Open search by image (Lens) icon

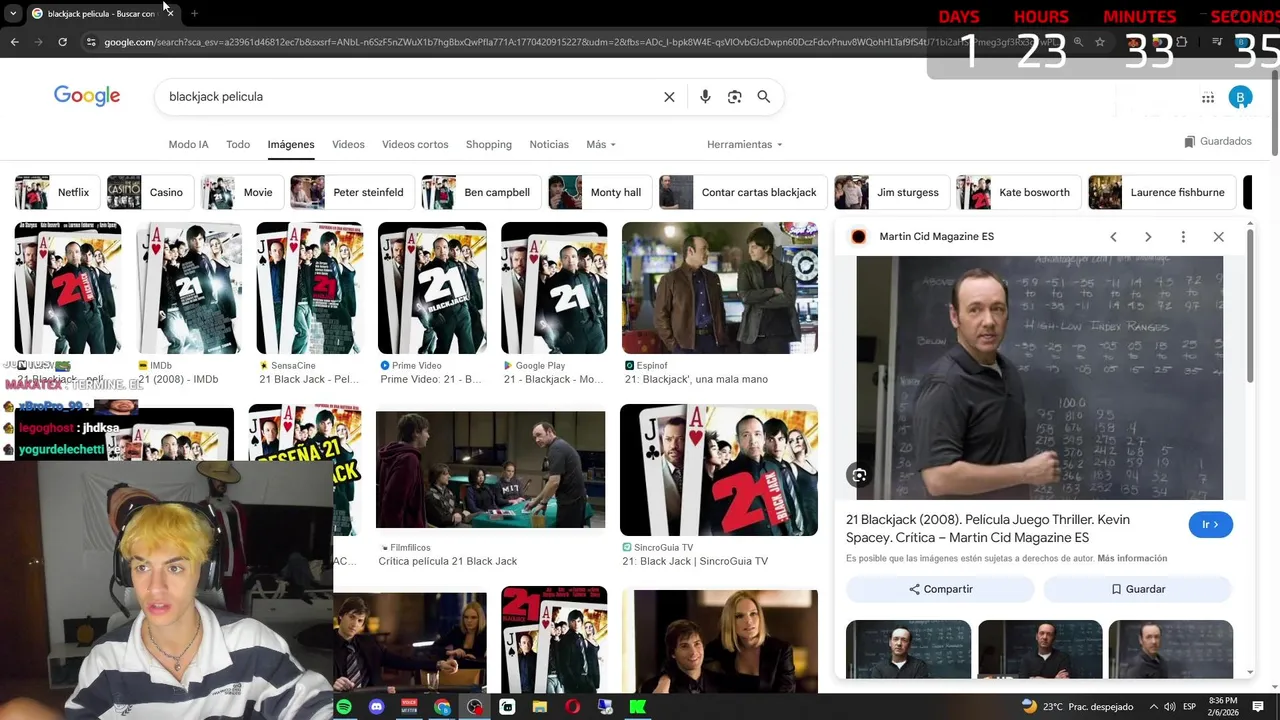[x=734, y=97]
